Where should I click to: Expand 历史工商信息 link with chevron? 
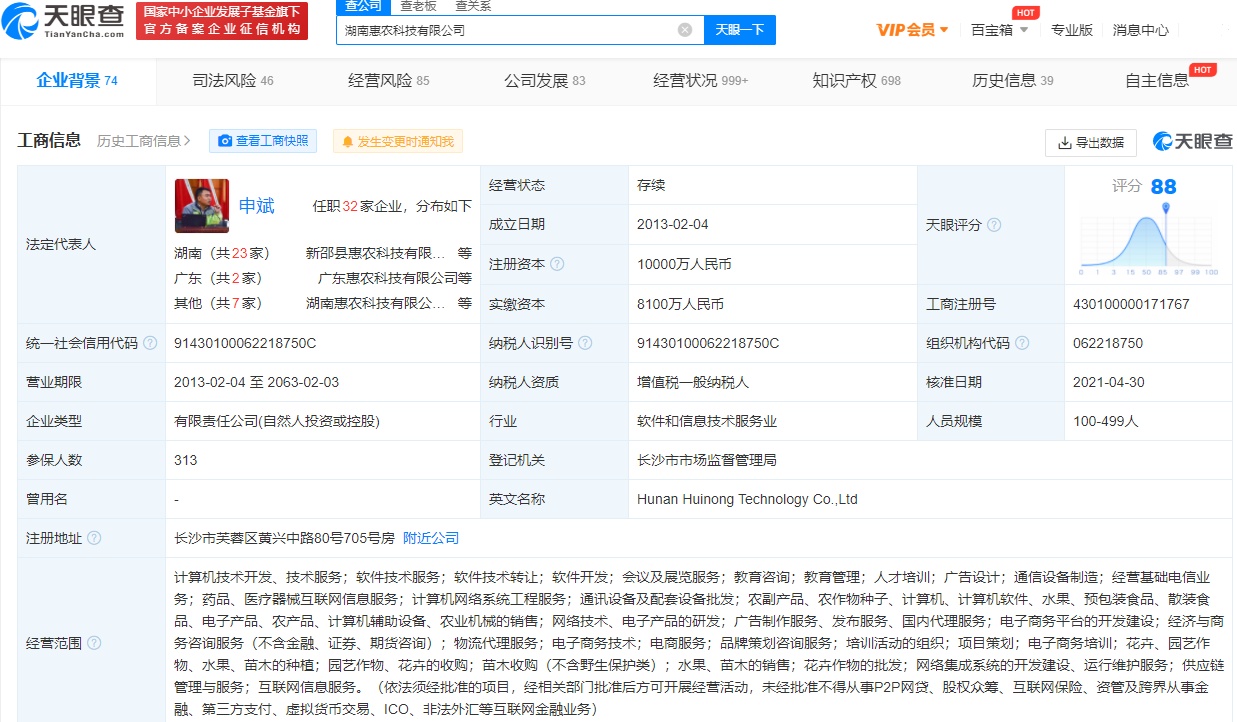pos(144,142)
